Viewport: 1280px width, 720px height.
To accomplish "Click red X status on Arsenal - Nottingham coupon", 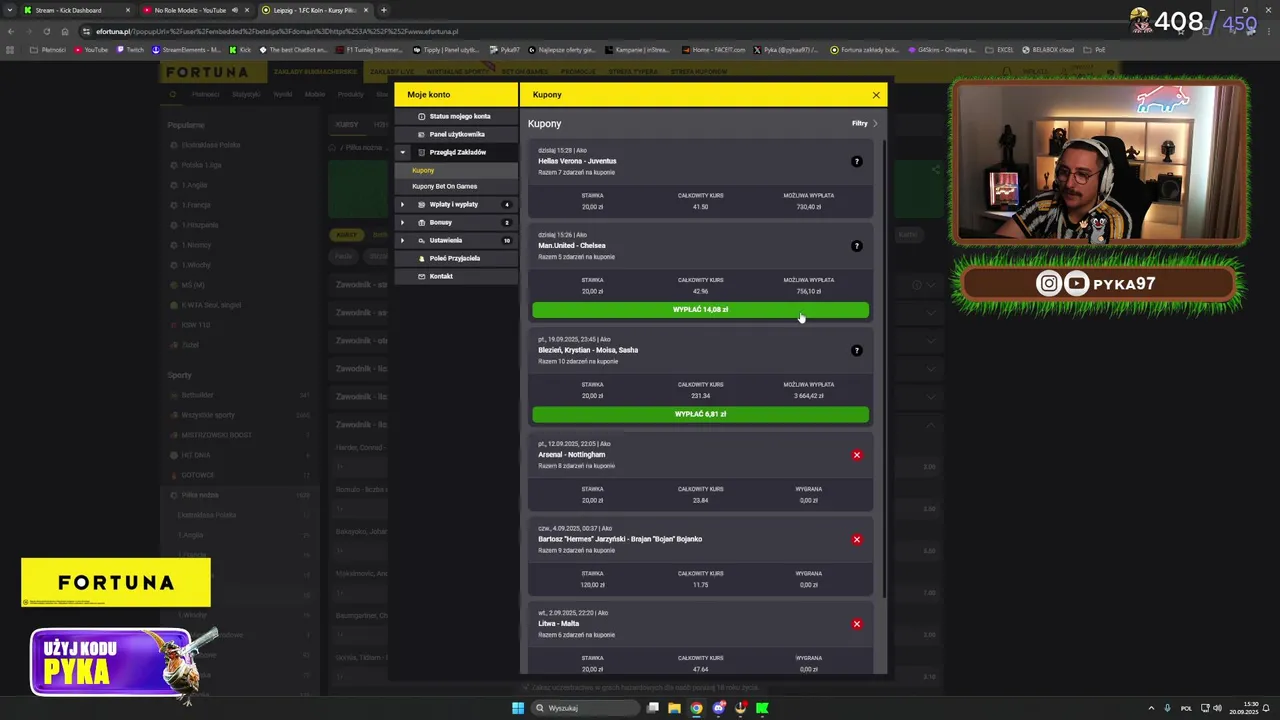I will click(x=856, y=455).
